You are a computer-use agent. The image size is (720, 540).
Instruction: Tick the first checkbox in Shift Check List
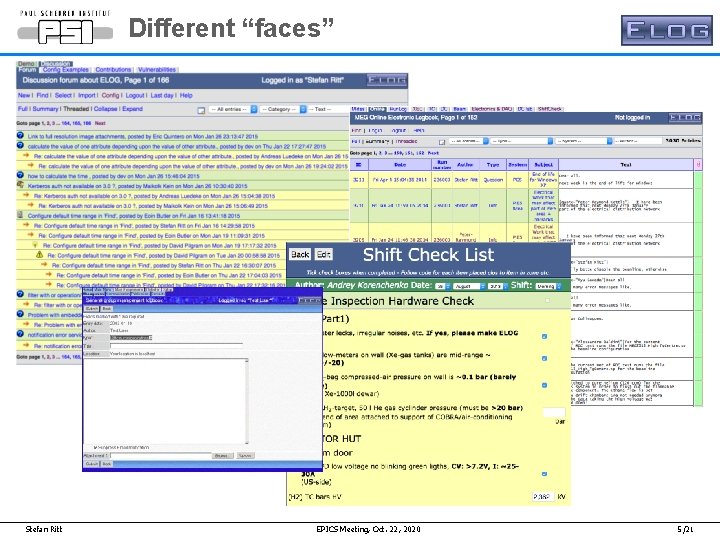[x=544, y=337]
